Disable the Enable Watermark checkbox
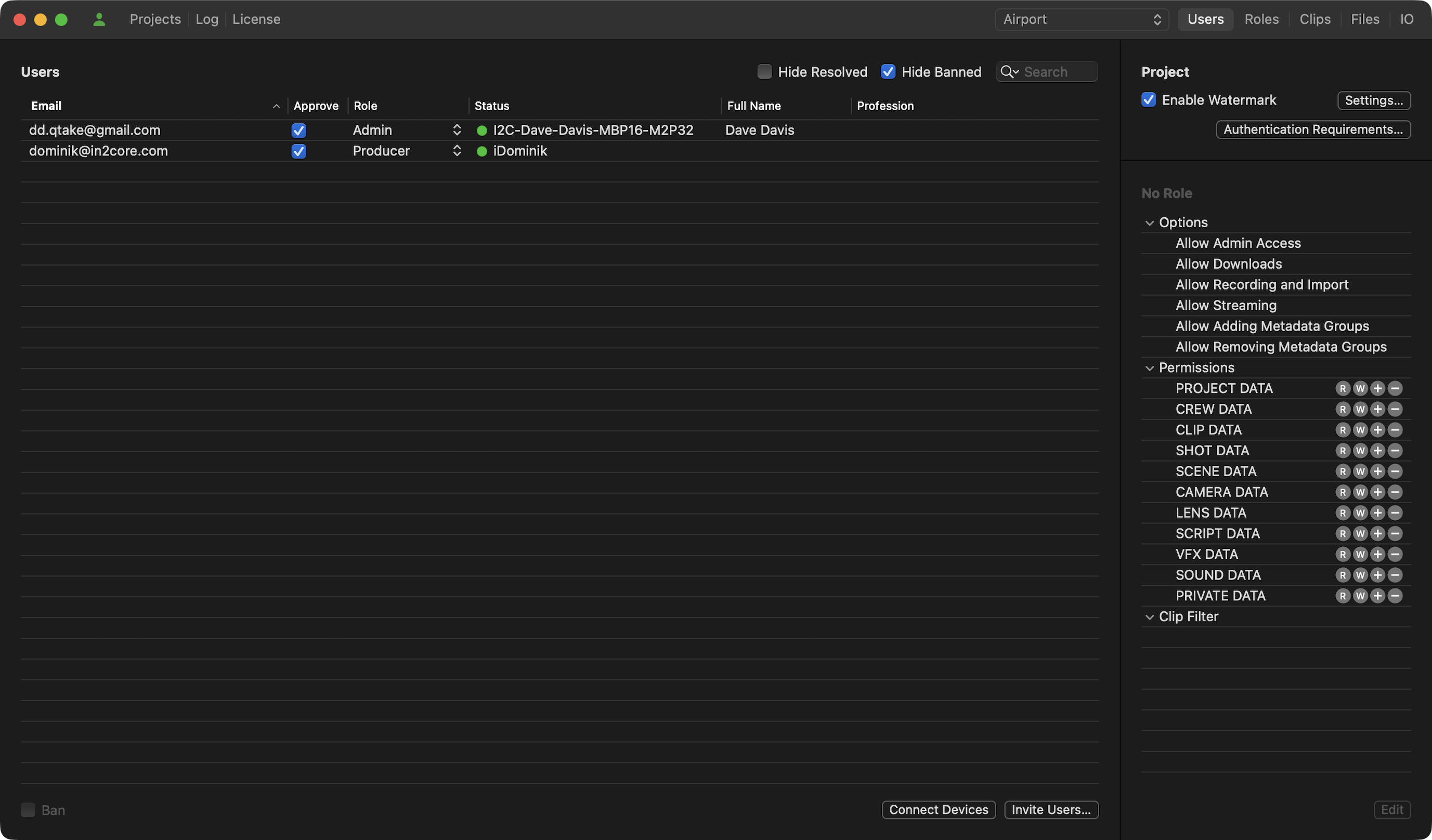1432x840 pixels. click(1149, 100)
